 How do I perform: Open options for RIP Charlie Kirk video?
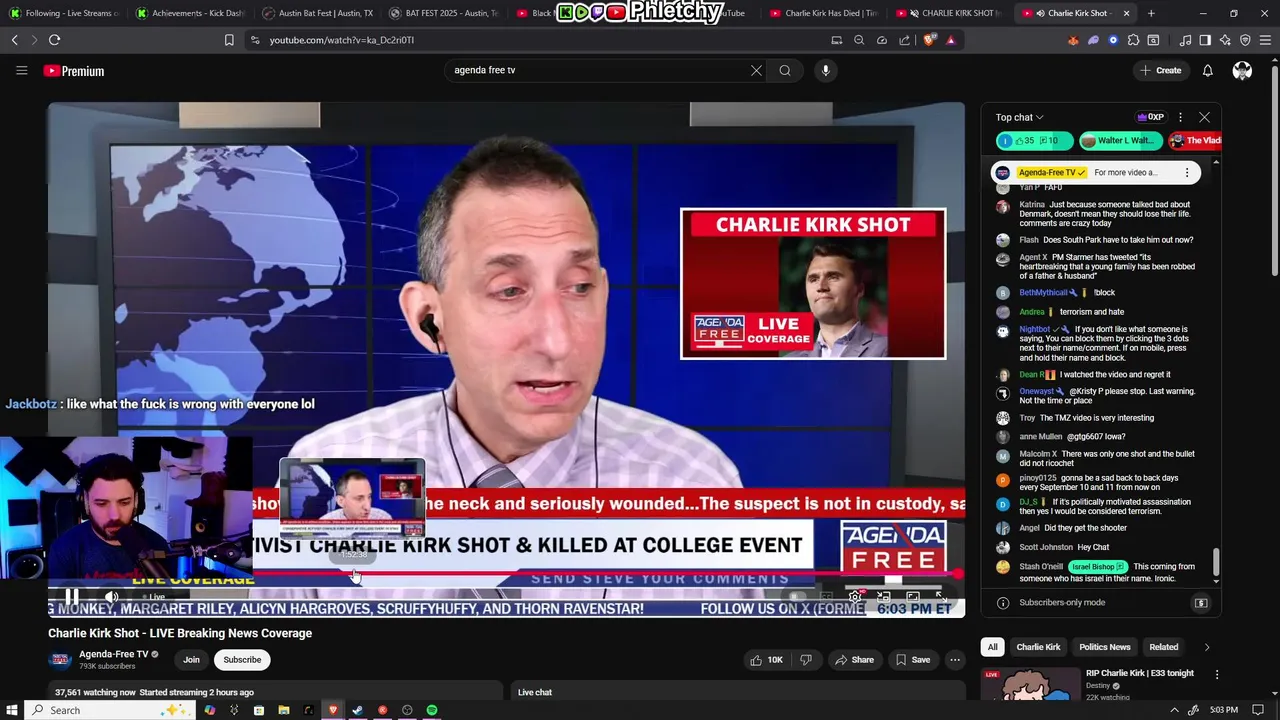[1217, 675]
